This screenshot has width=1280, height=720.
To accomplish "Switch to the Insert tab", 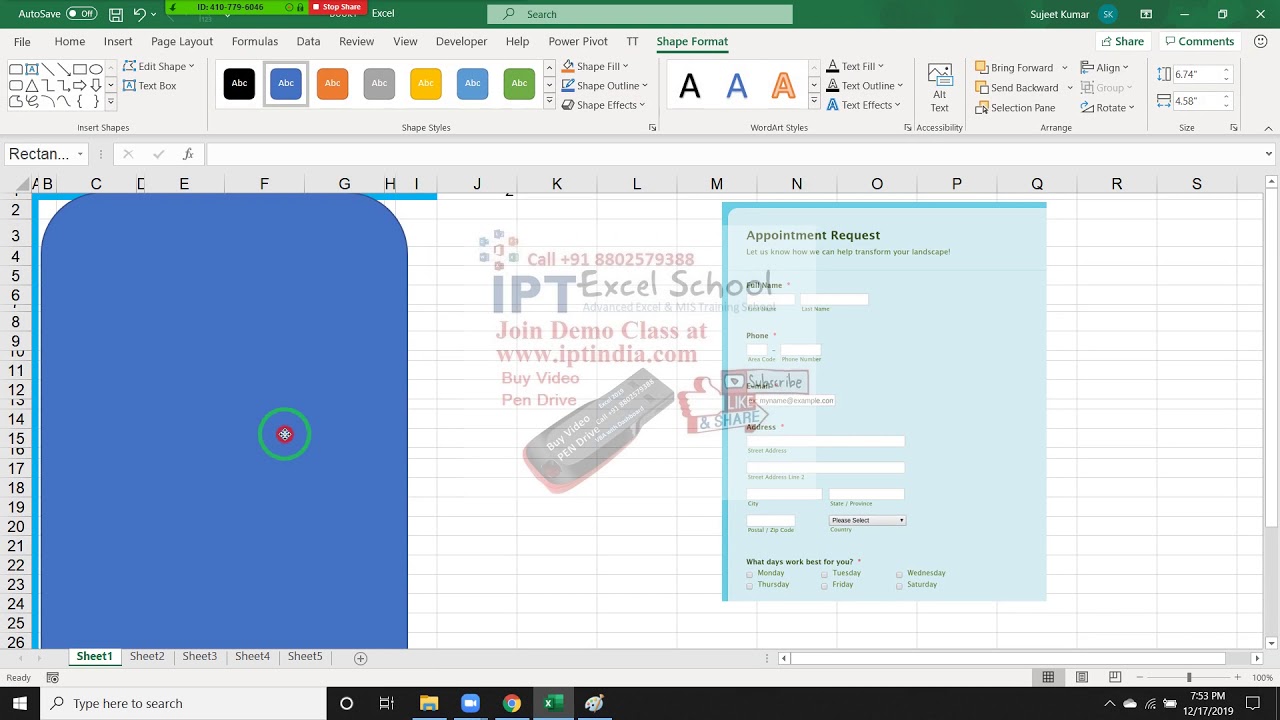I will [x=118, y=41].
